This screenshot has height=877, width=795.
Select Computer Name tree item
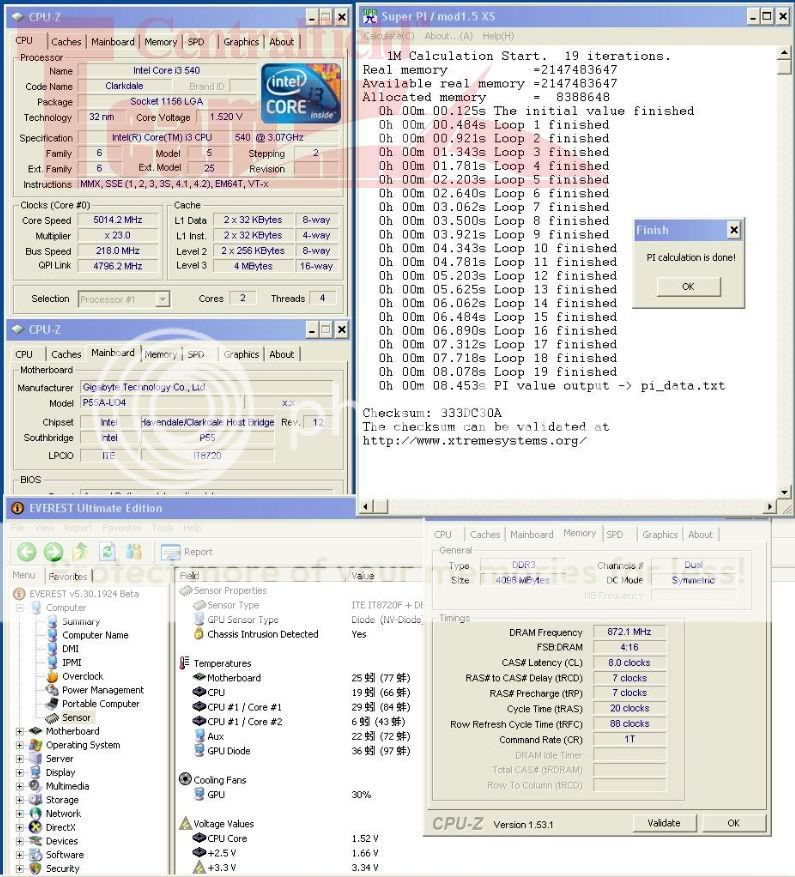click(95, 635)
